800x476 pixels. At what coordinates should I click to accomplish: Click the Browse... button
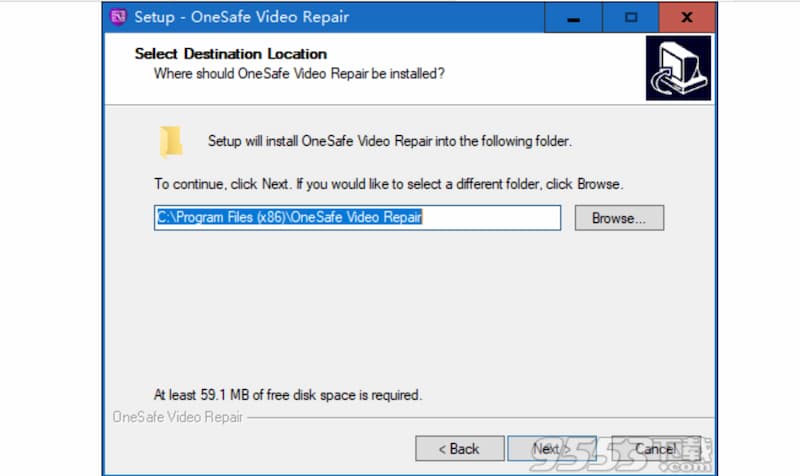click(x=619, y=218)
